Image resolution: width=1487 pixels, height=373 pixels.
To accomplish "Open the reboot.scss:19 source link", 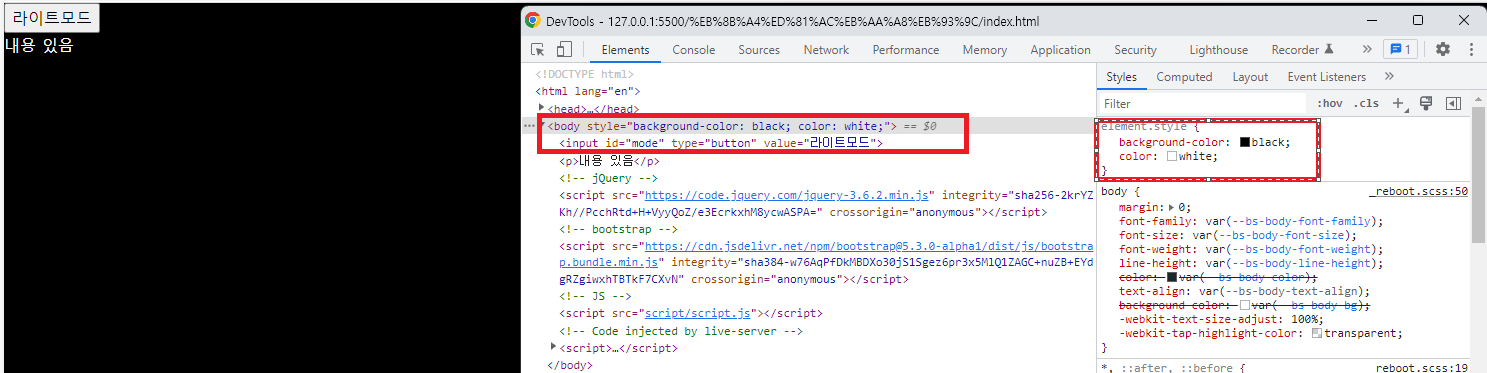I will tap(1421, 369).
